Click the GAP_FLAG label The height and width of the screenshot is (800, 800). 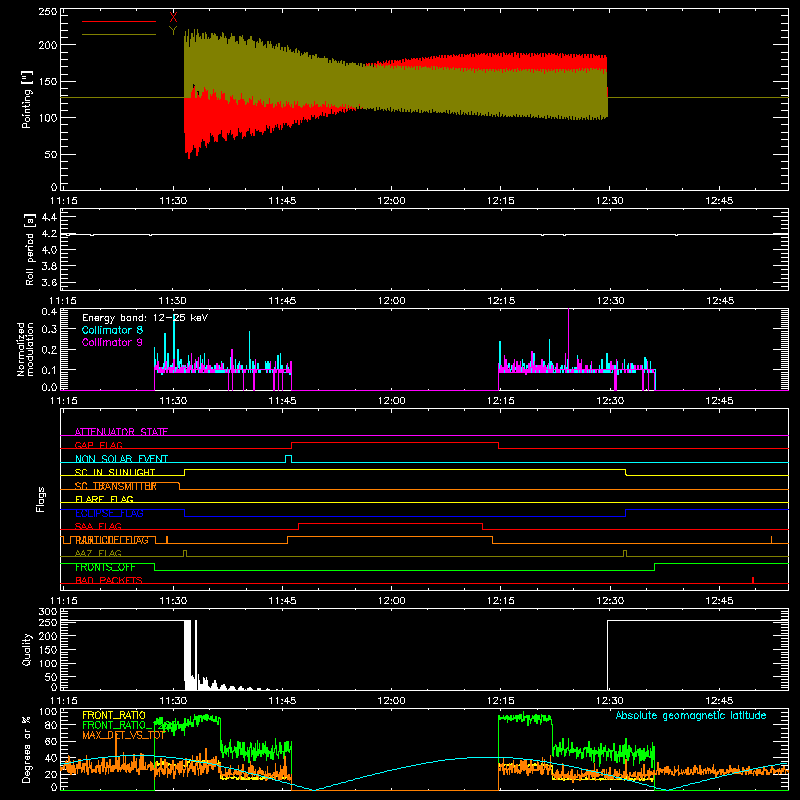click(x=98, y=445)
